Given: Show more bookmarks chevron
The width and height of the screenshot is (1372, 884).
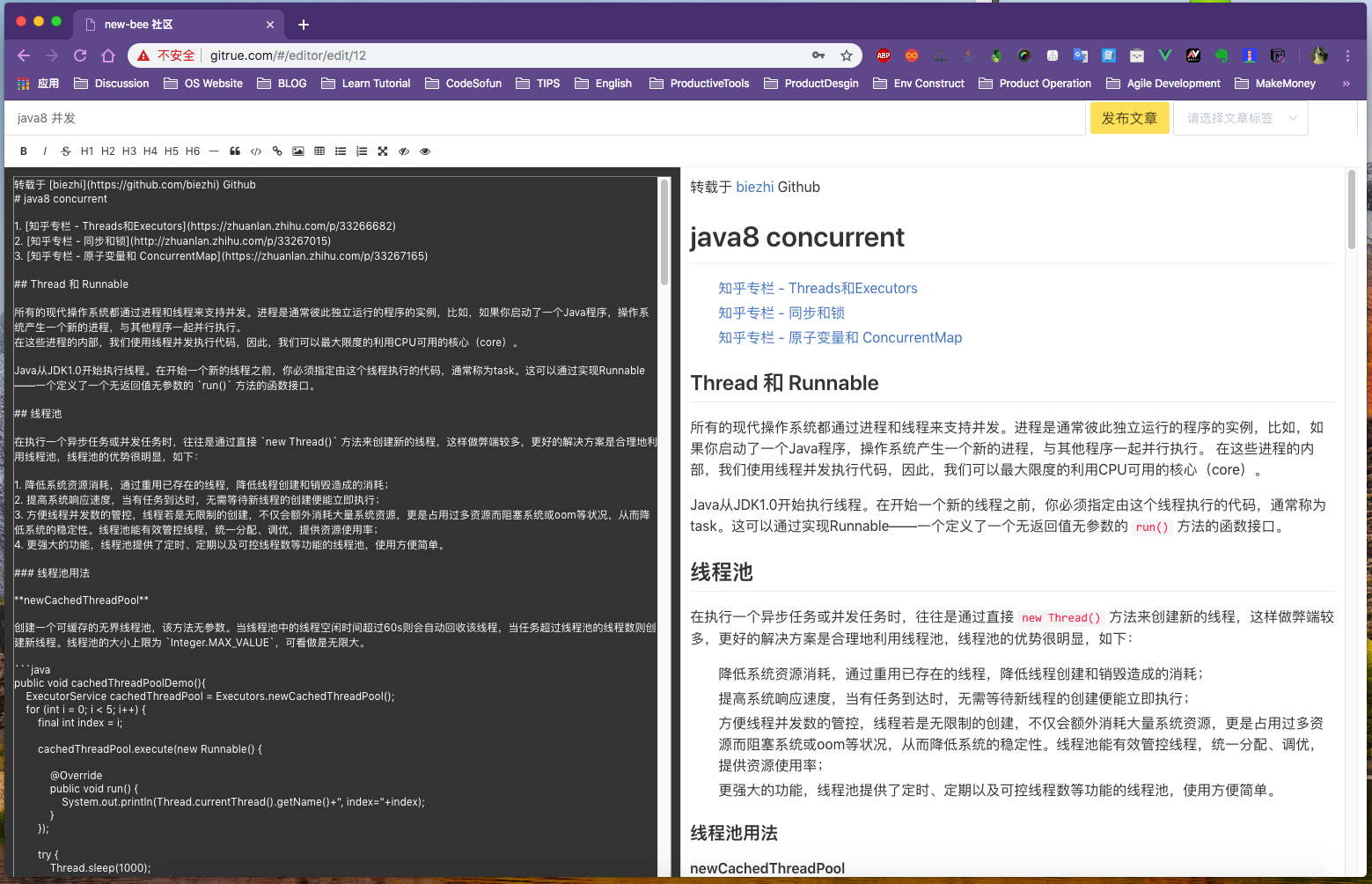Looking at the screenshot, I should 1346,84.
